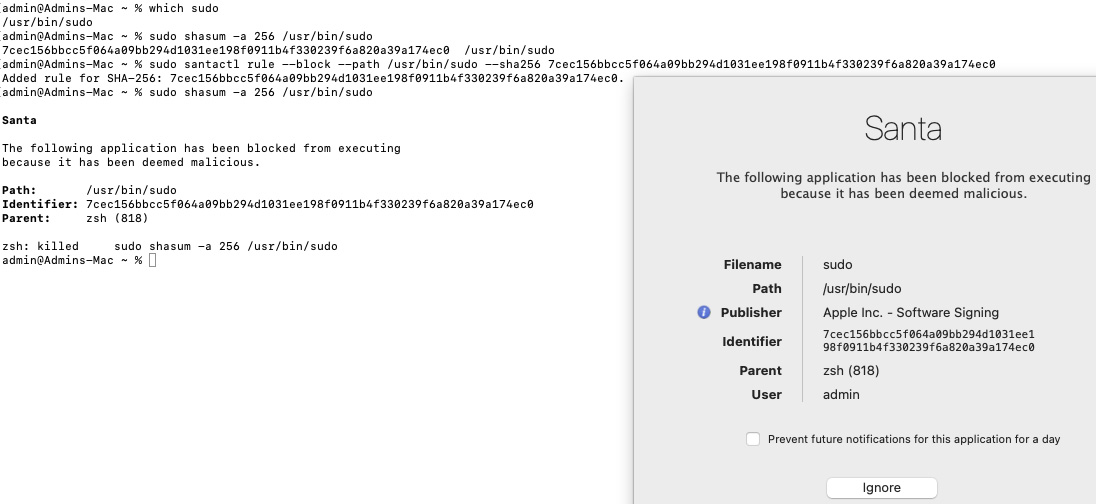This screenshot has width=1096, height=504.
Task: Click the info icon beside Publisher
Action: click(x=704, y=313)
